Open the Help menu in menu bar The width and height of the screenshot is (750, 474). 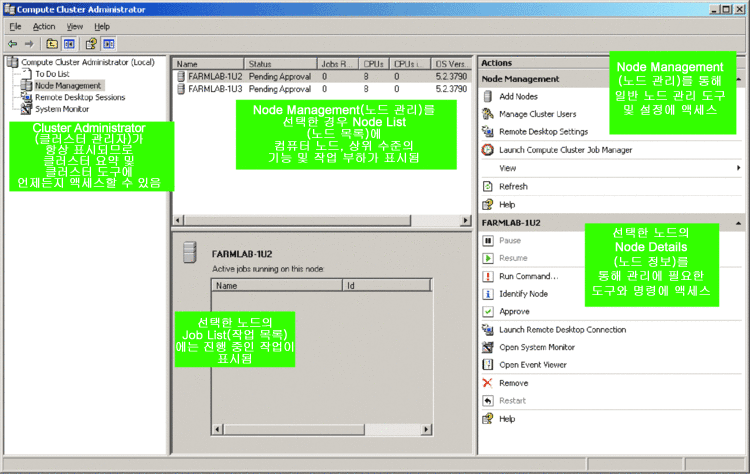[102, 27]
